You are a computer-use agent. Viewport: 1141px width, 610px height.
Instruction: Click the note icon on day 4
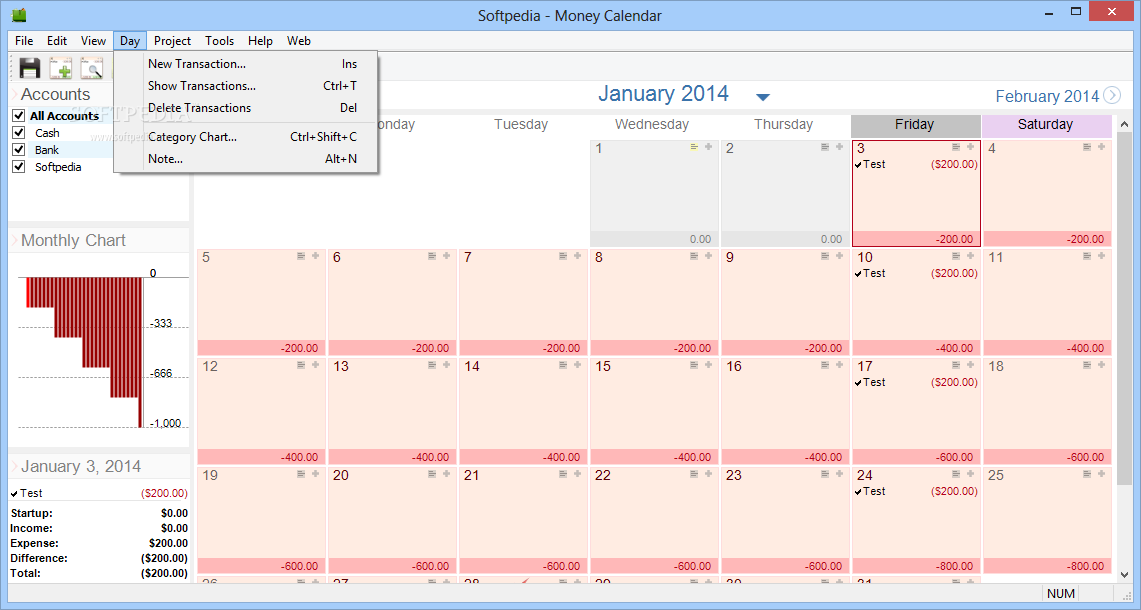(x=1087, y=147)
